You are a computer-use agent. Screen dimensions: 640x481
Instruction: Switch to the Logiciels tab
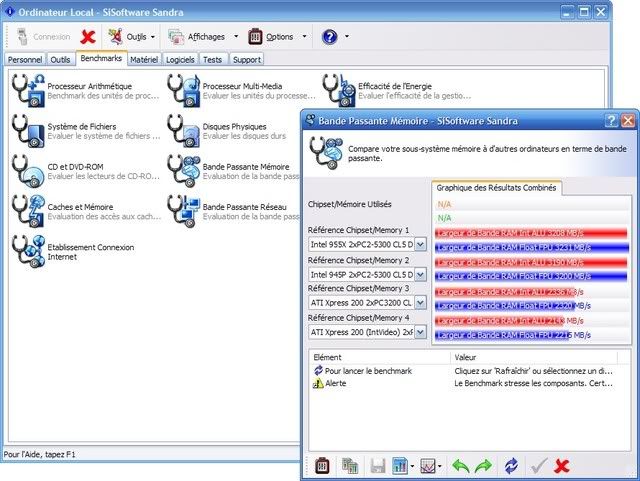(180, 60)
